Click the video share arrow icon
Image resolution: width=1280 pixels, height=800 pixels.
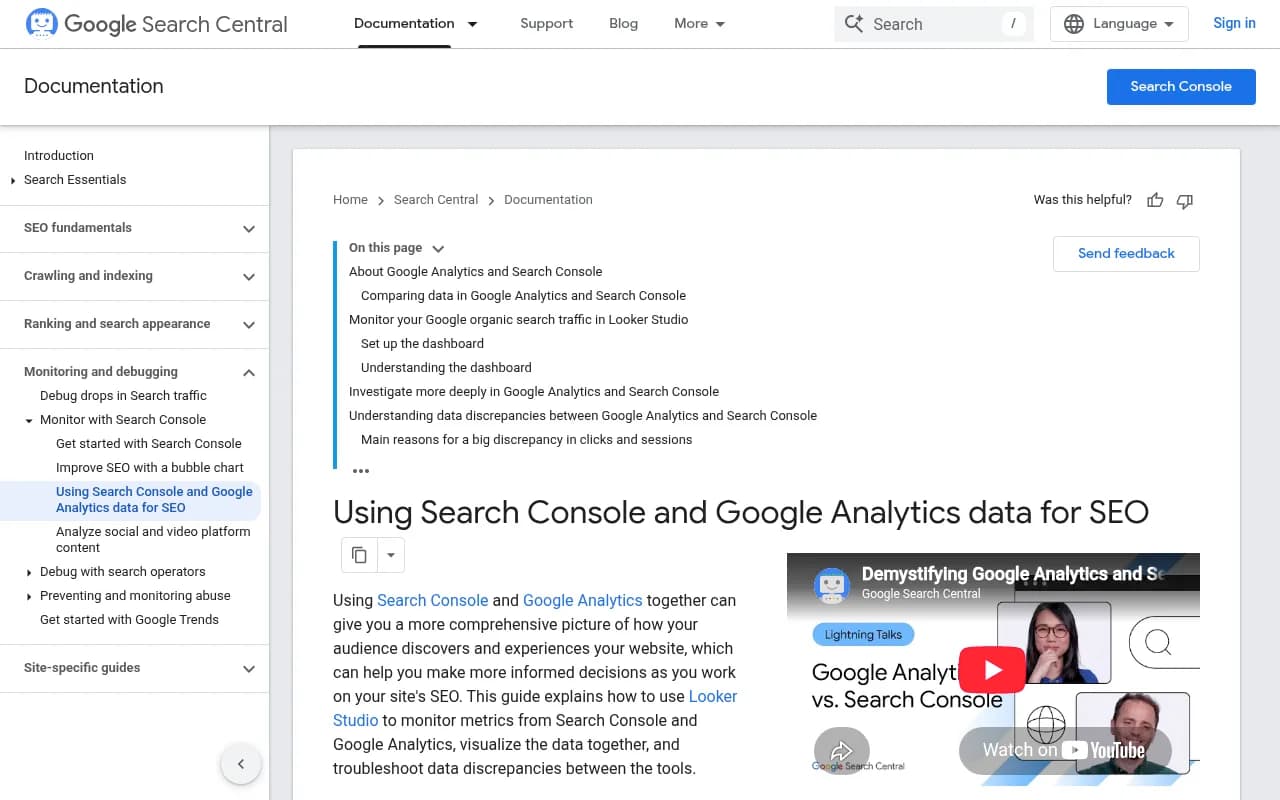click(x=842, y=750)
